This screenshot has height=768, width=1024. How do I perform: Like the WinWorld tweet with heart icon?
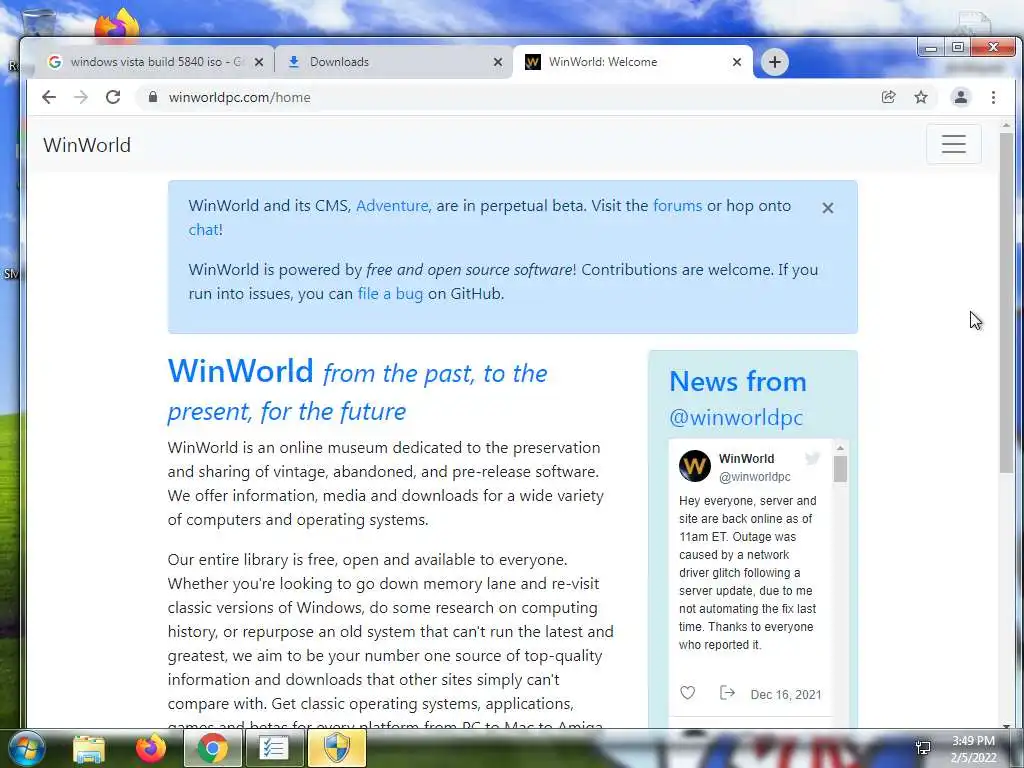[x=688, y=693]
